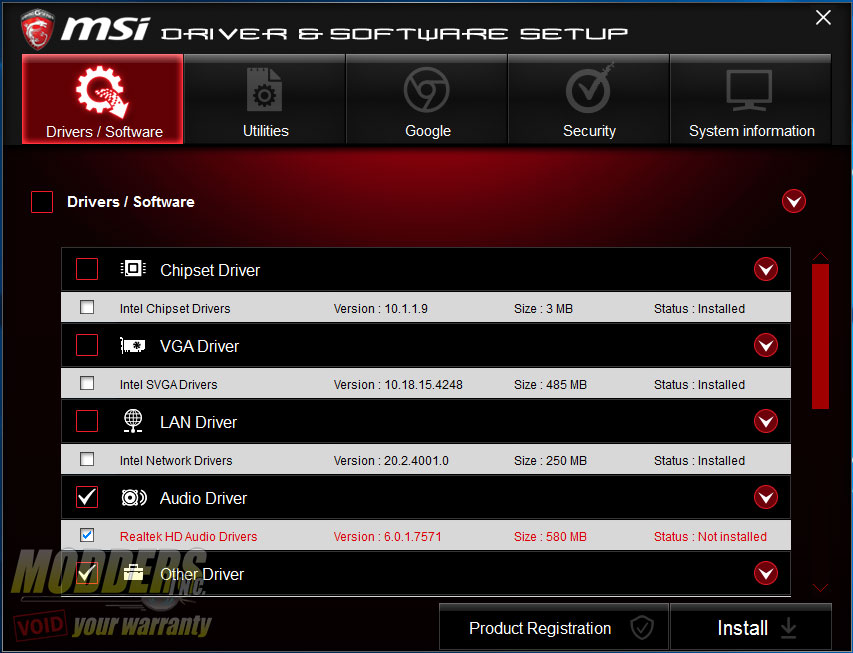Click the Audio Driver speaker icon
The image size is (853, 653).
pyautogui.click(x=134, y=497)
